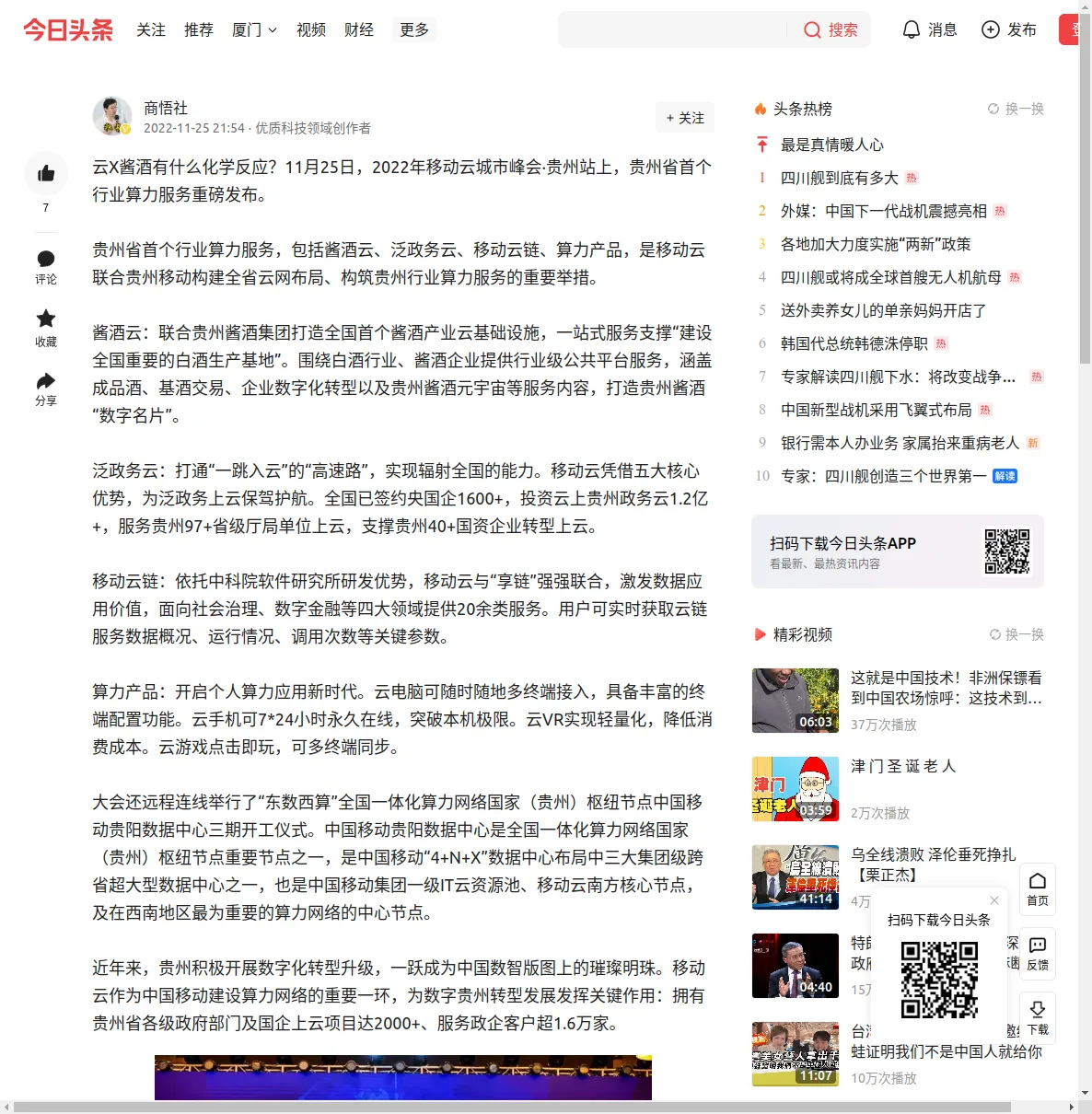Play the 津门圣诞老人 video thumbnail

coord(796,789)
